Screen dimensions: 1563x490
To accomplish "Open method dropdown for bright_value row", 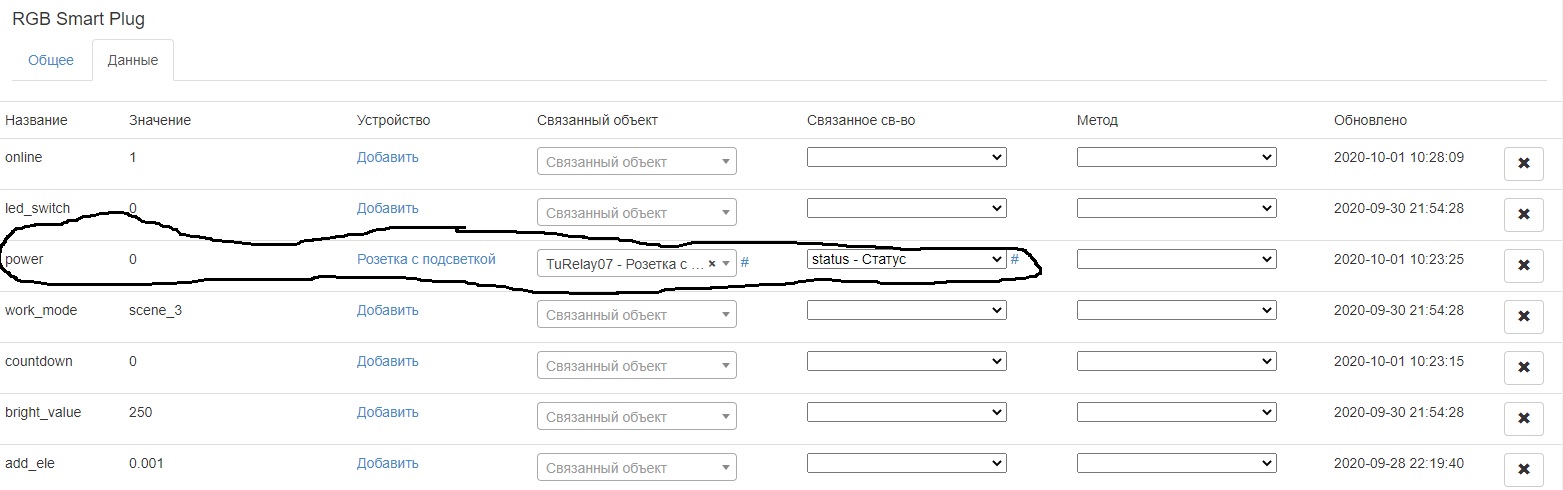I will click(1176, 412).
